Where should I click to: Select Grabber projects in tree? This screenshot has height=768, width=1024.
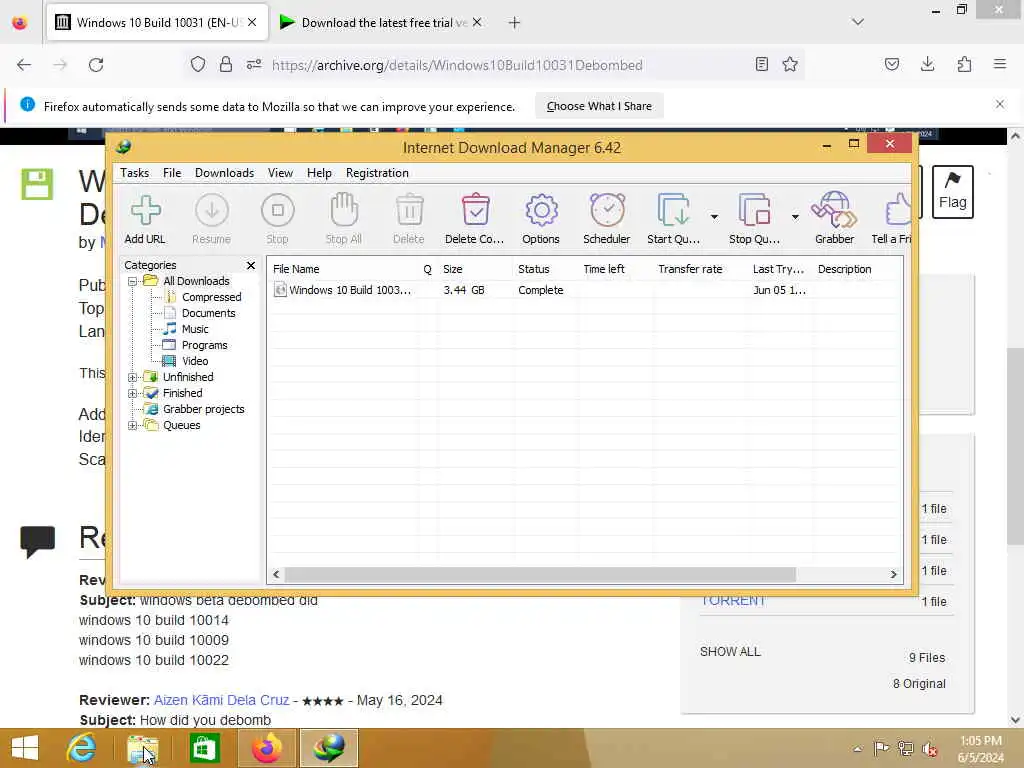204,409
